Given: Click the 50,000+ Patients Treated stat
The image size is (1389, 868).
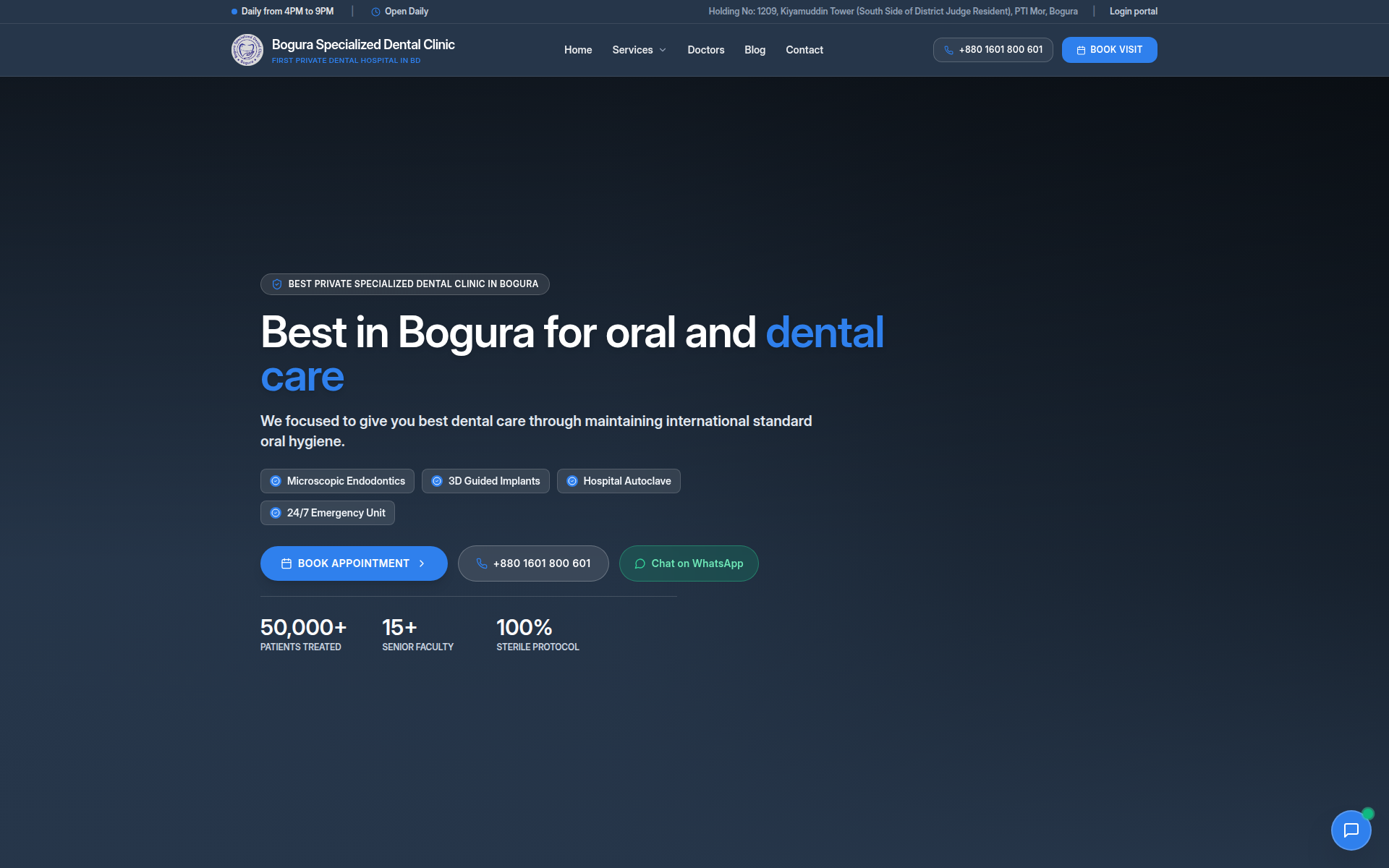Looking at the screenshot, I should pyautogui.click(x=303, y=634).
